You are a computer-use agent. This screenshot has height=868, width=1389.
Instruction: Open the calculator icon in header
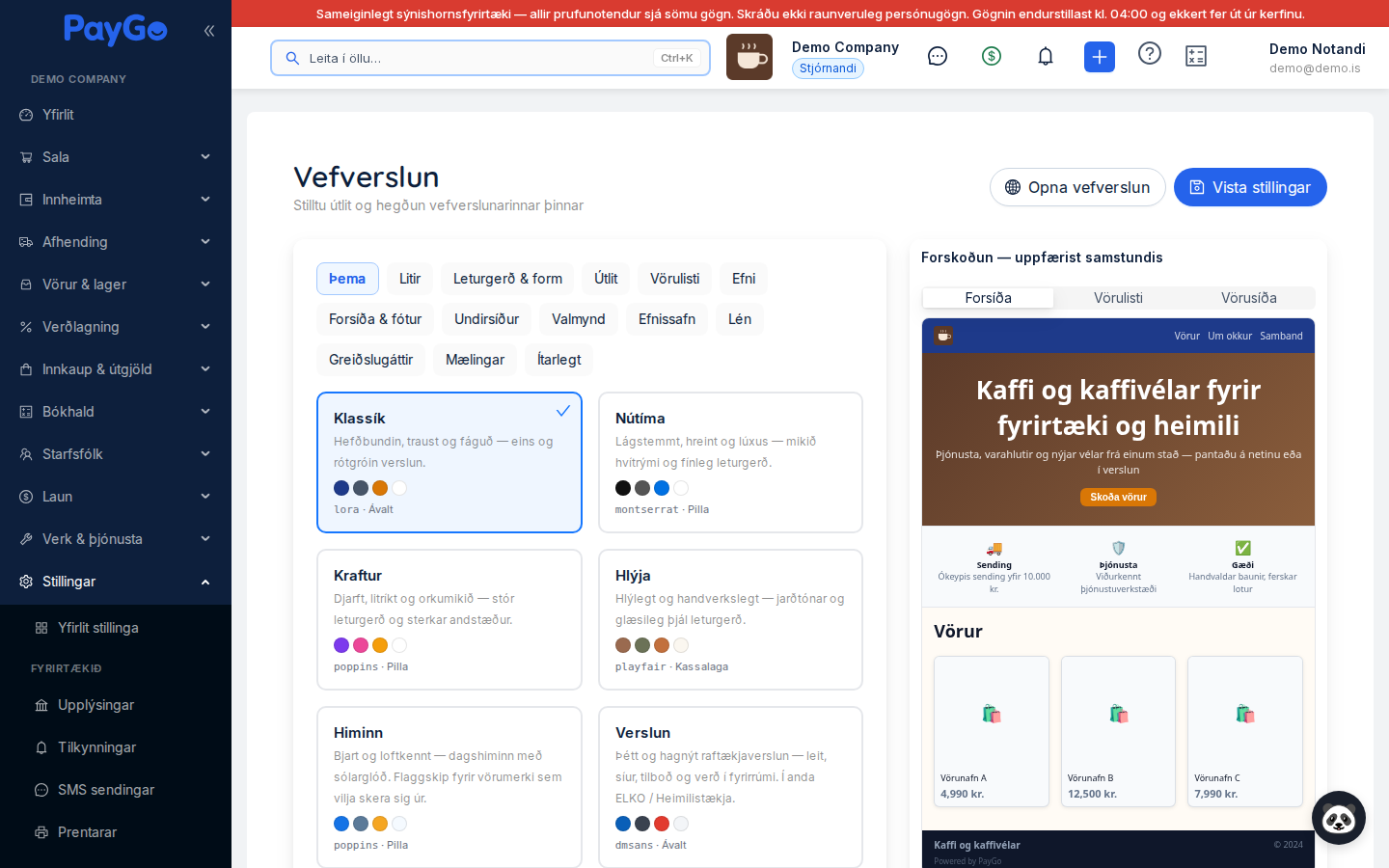(1196, 56)
